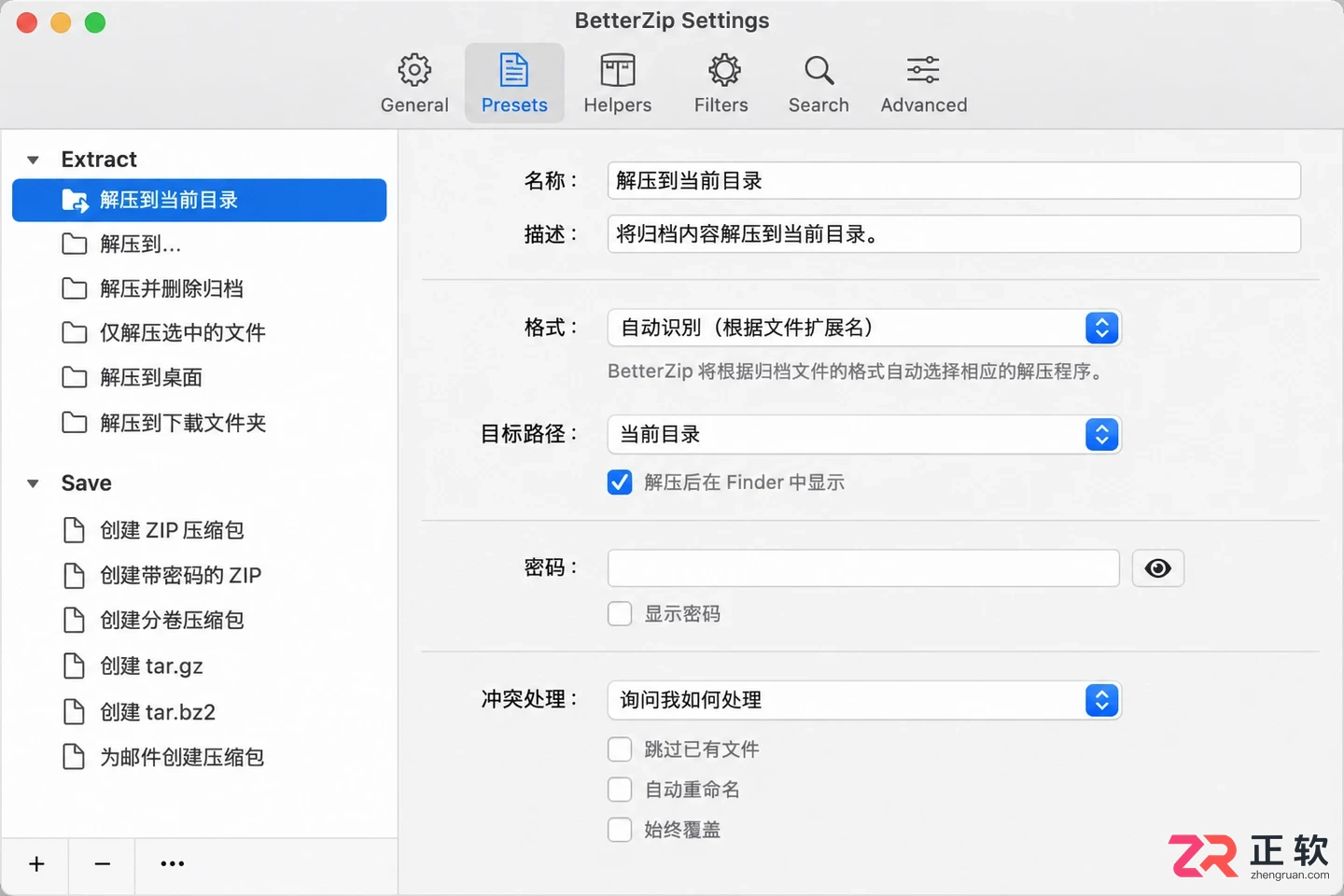The image size is (1344, 896).
Task: Click the document icon beside 创建 tar.bz2
Action: pos(74,712)
